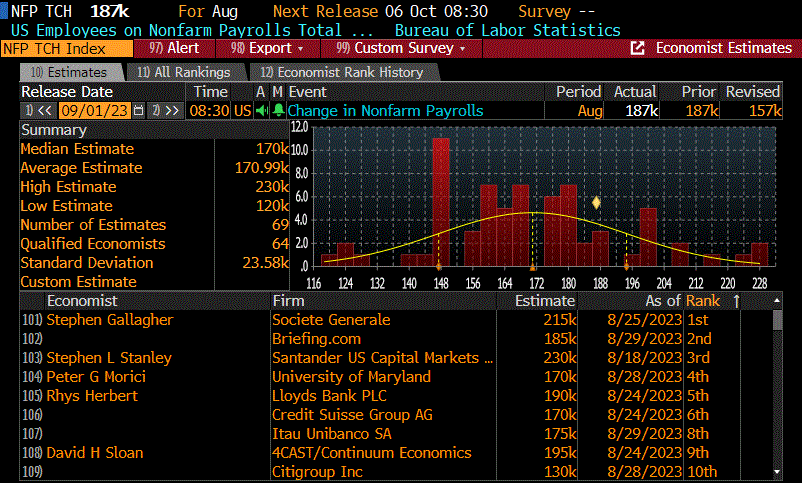This screenshot has width=802, height=483.
Task: Click the 130k estimate for Citigroup
Action: tap(560, 471)
